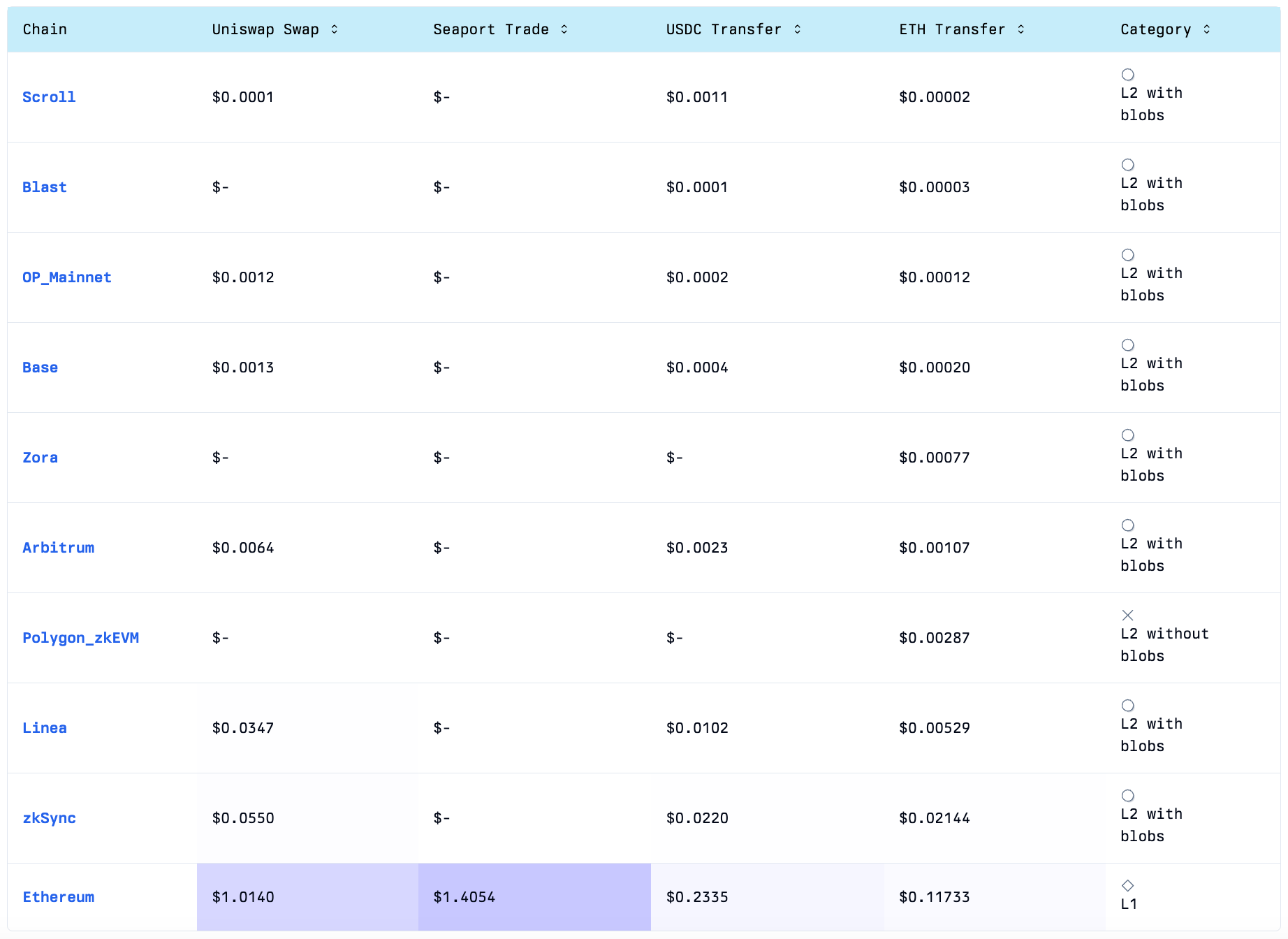Screen dimensions: 1288x939
Task: Select Linea ETH Transfer value $0.00529
Action: coord(935,728)
